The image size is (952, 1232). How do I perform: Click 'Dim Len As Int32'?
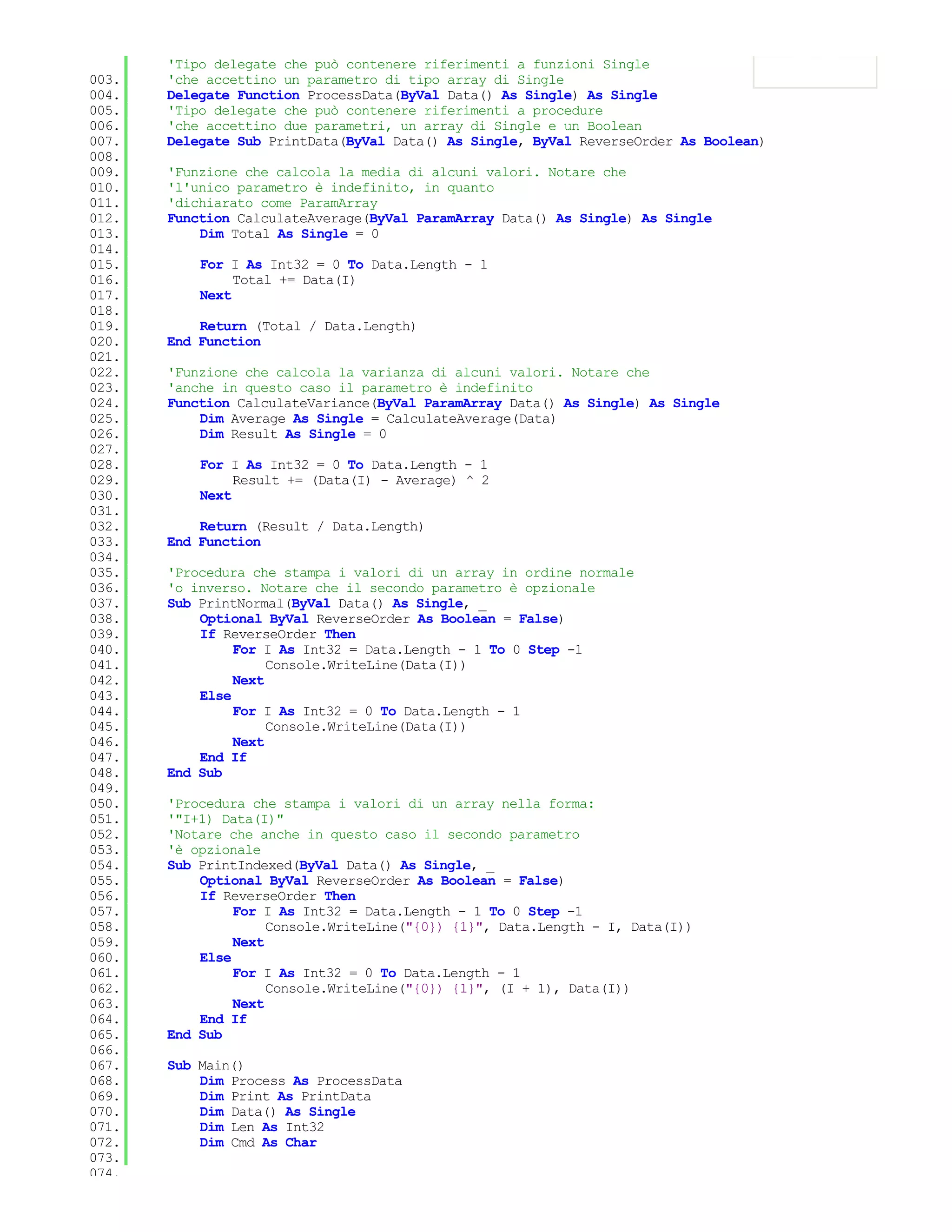(262, 1127)
